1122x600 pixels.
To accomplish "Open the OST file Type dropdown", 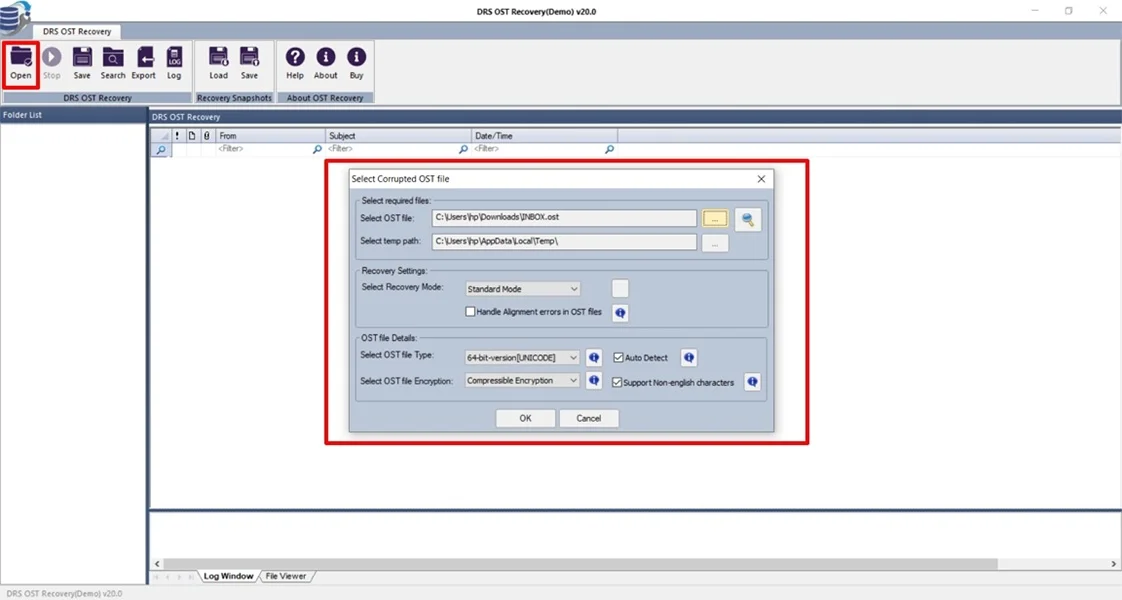I will [522, 358].
